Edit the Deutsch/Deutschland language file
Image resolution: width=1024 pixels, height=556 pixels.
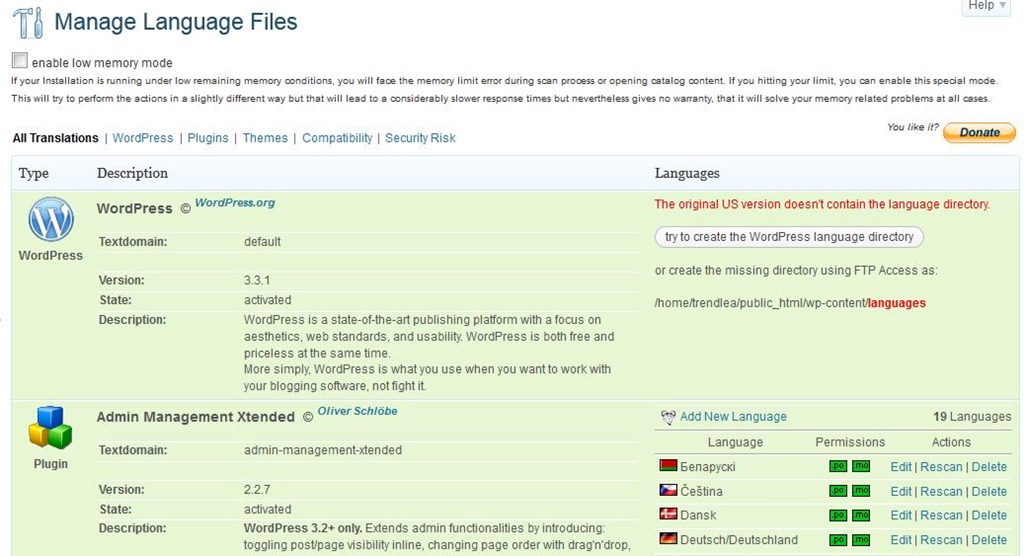click(x=901, y=540)
